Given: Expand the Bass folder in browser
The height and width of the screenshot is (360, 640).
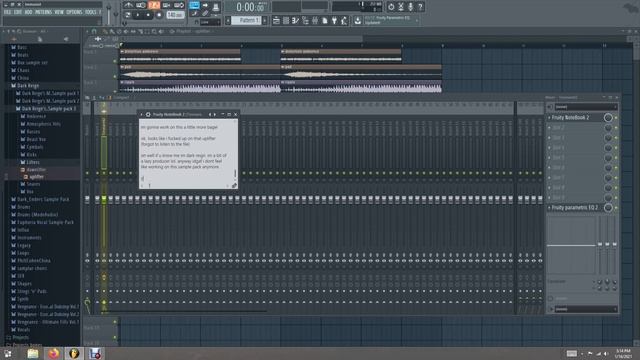Looking at the screenshot, I should [22, 47].
